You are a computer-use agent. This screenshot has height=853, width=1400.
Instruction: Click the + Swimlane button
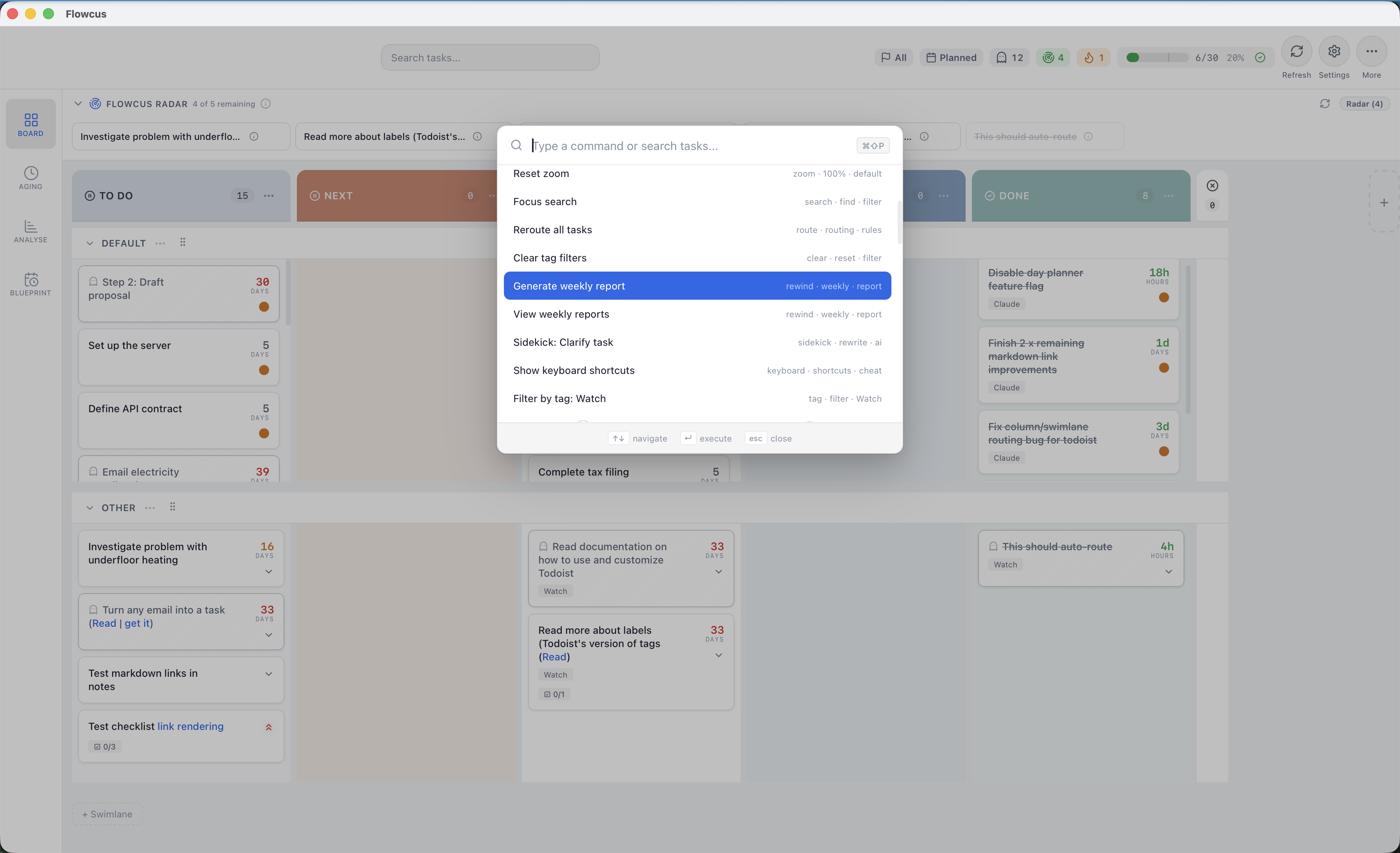tap(107, 814)
